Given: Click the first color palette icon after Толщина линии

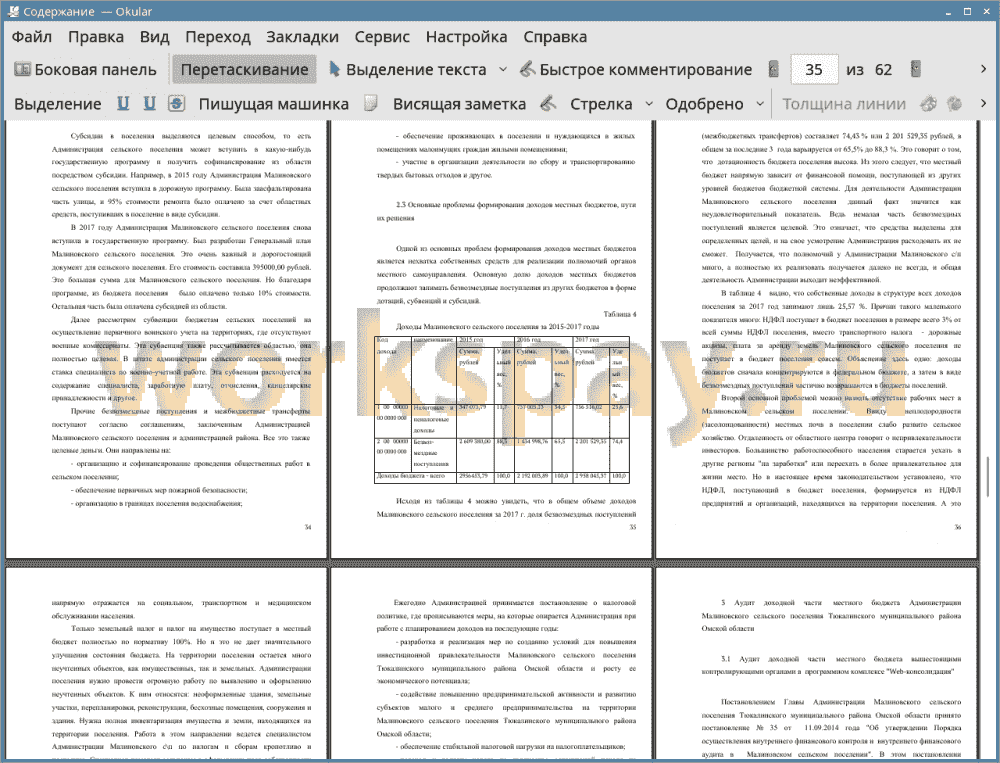Looking at the screenshot, I should tap(929, 103).
